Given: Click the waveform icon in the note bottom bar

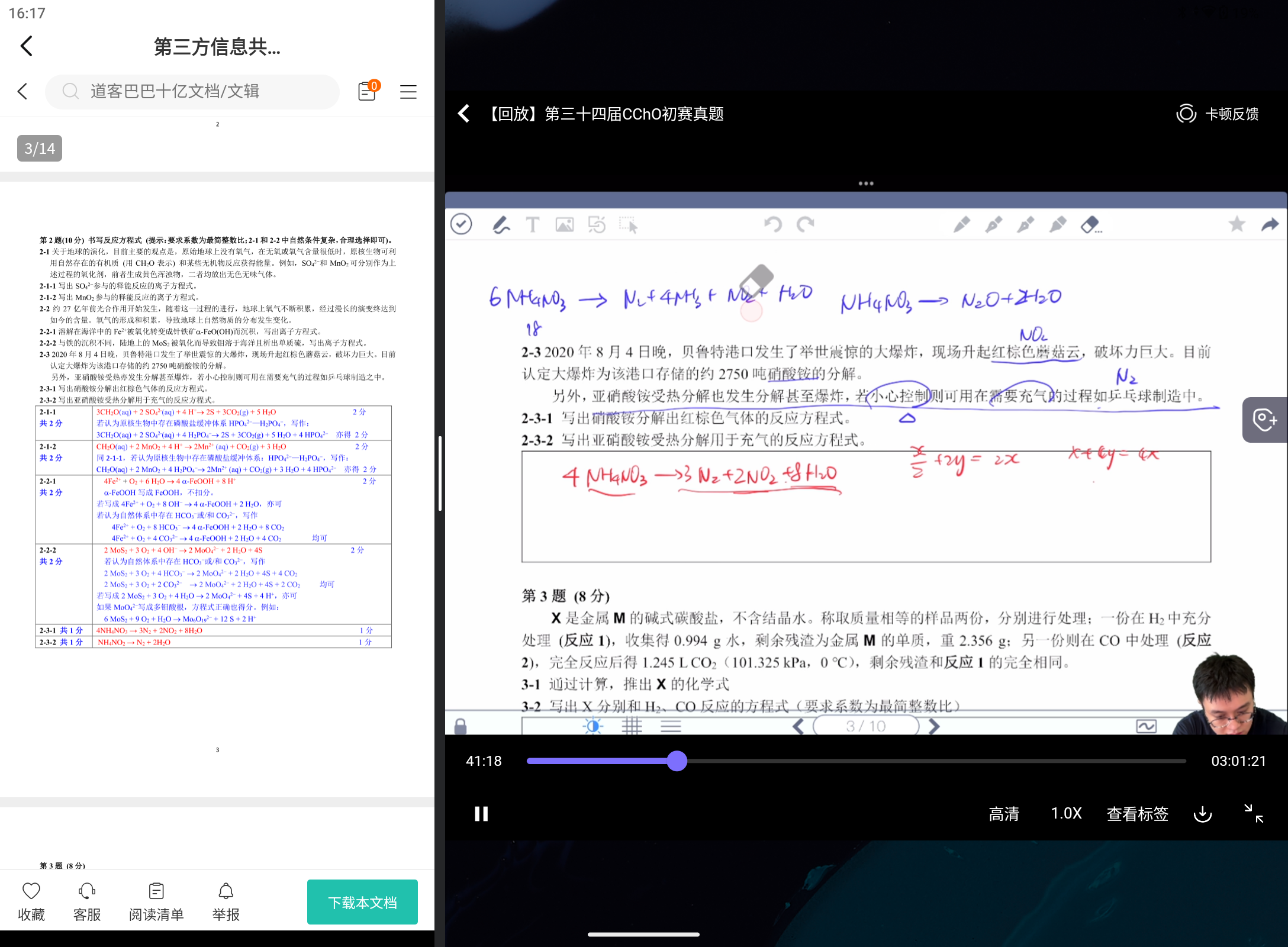Looking at the screenshot, I should 1147,726.
